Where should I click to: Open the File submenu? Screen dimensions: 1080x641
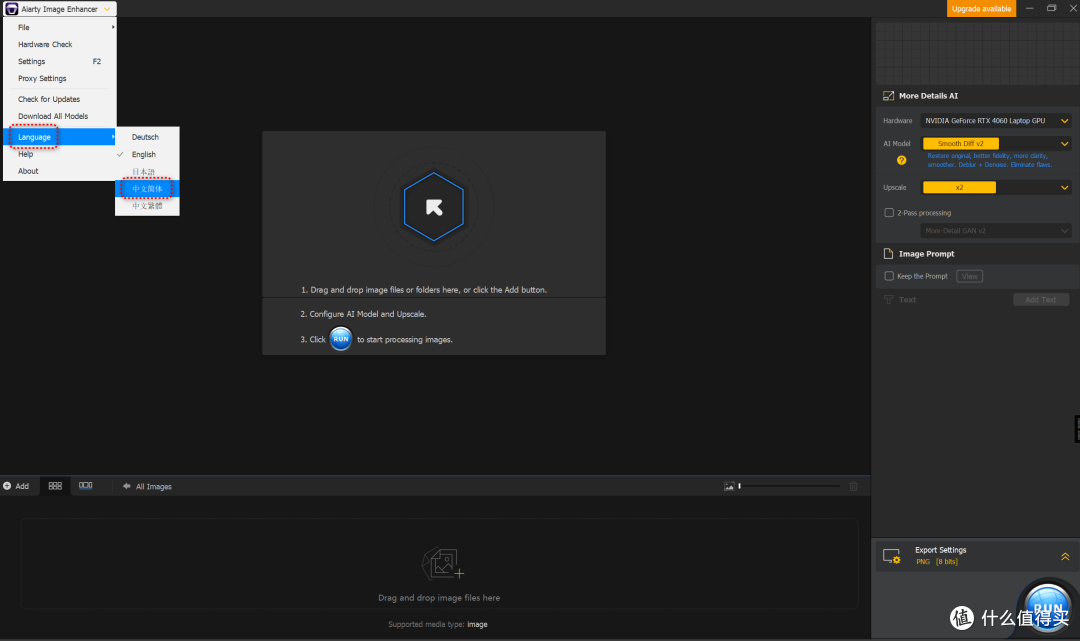(x=60, y=28)
